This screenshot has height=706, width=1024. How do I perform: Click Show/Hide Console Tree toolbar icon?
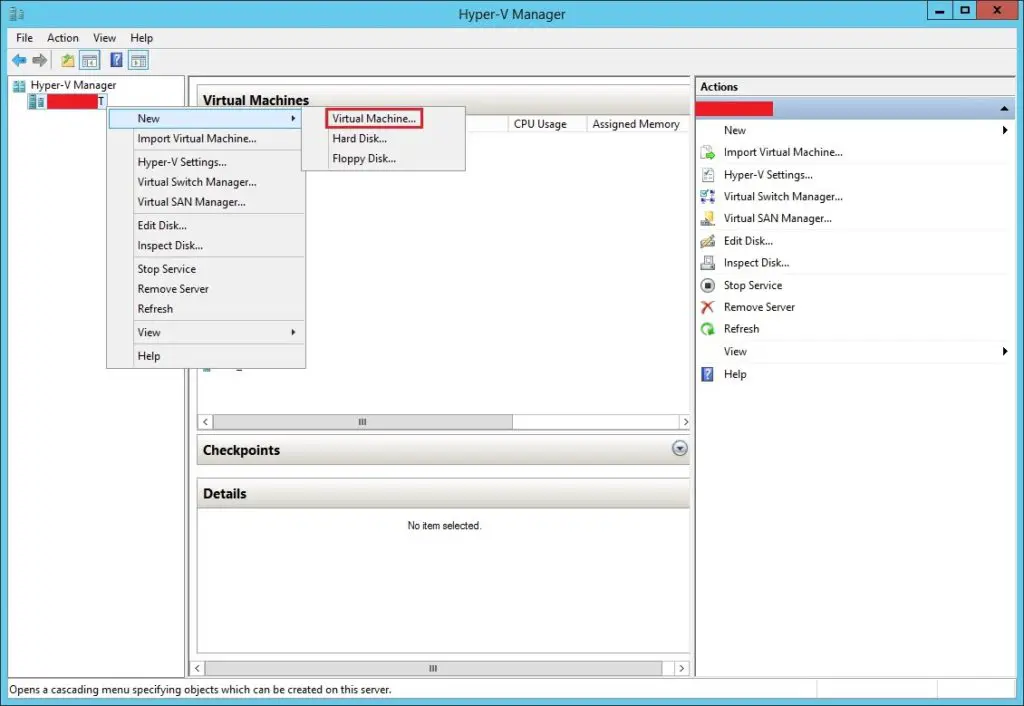[89, 61]
